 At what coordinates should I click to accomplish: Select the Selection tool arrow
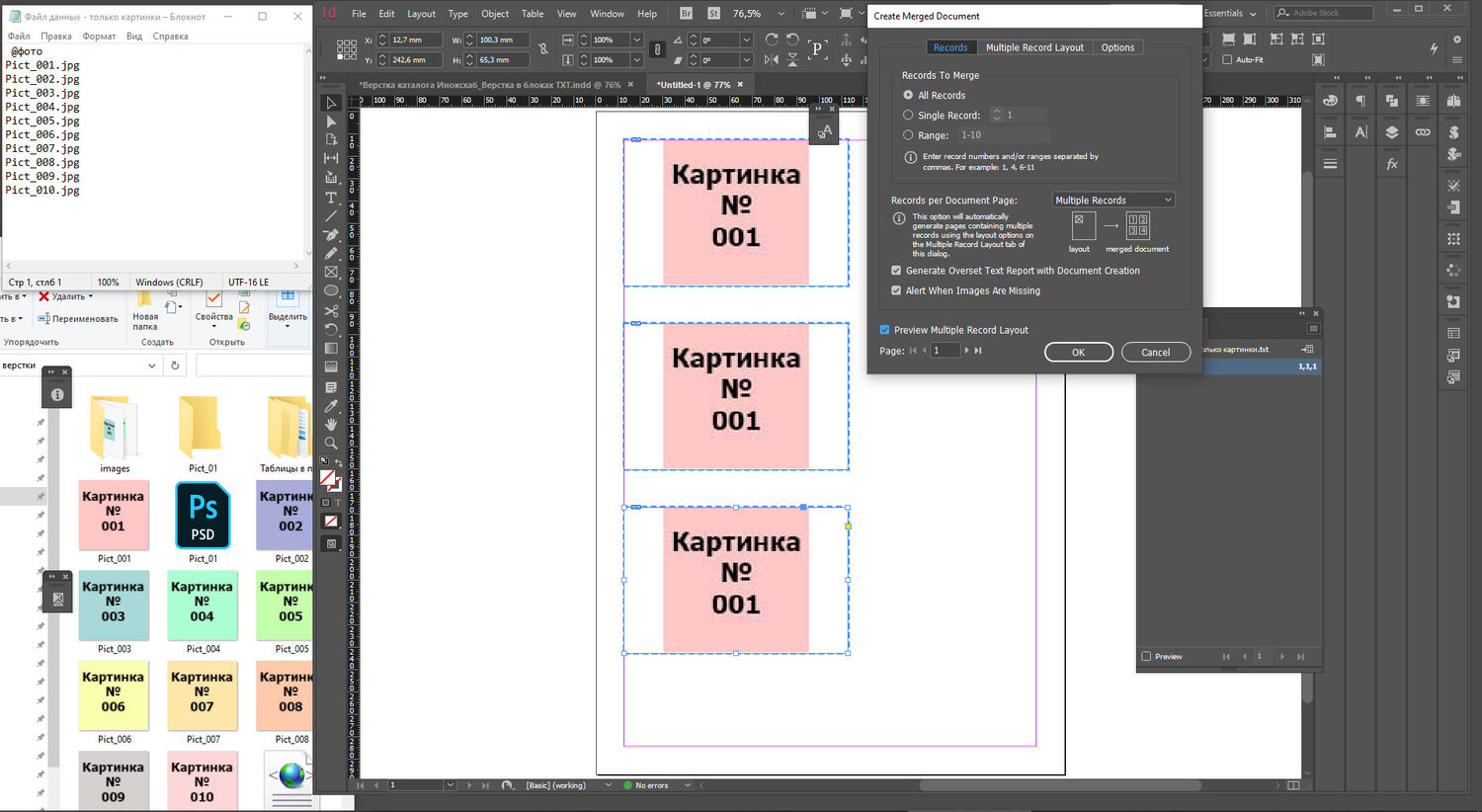tap(331, 103)
